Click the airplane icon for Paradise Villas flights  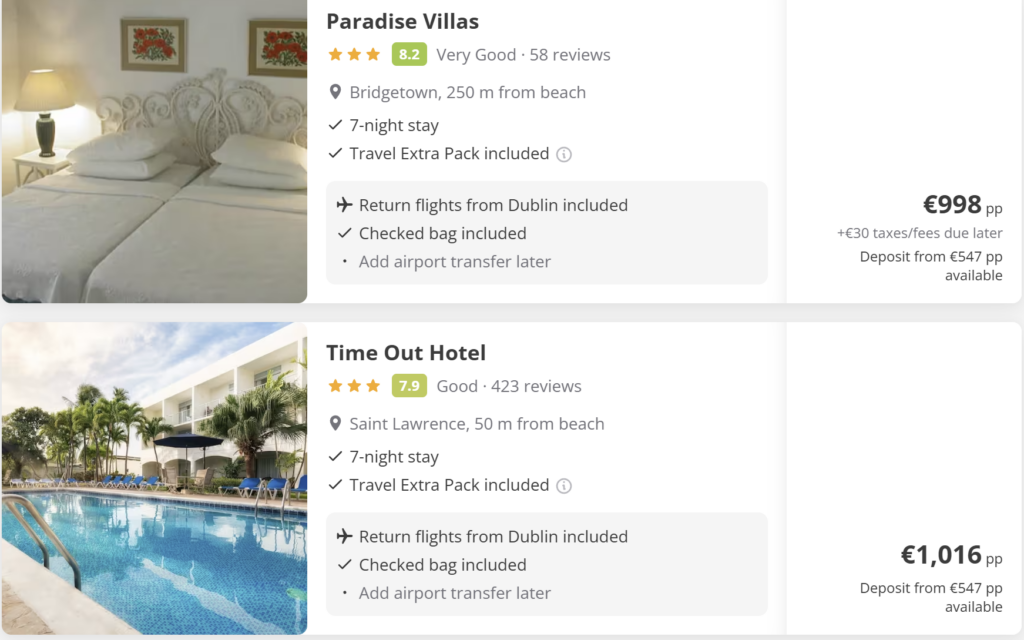coord(345,205)
